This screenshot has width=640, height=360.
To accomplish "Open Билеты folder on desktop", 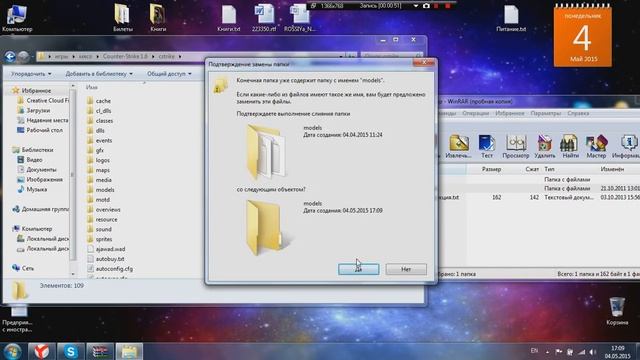I will (x=122, y=18).
